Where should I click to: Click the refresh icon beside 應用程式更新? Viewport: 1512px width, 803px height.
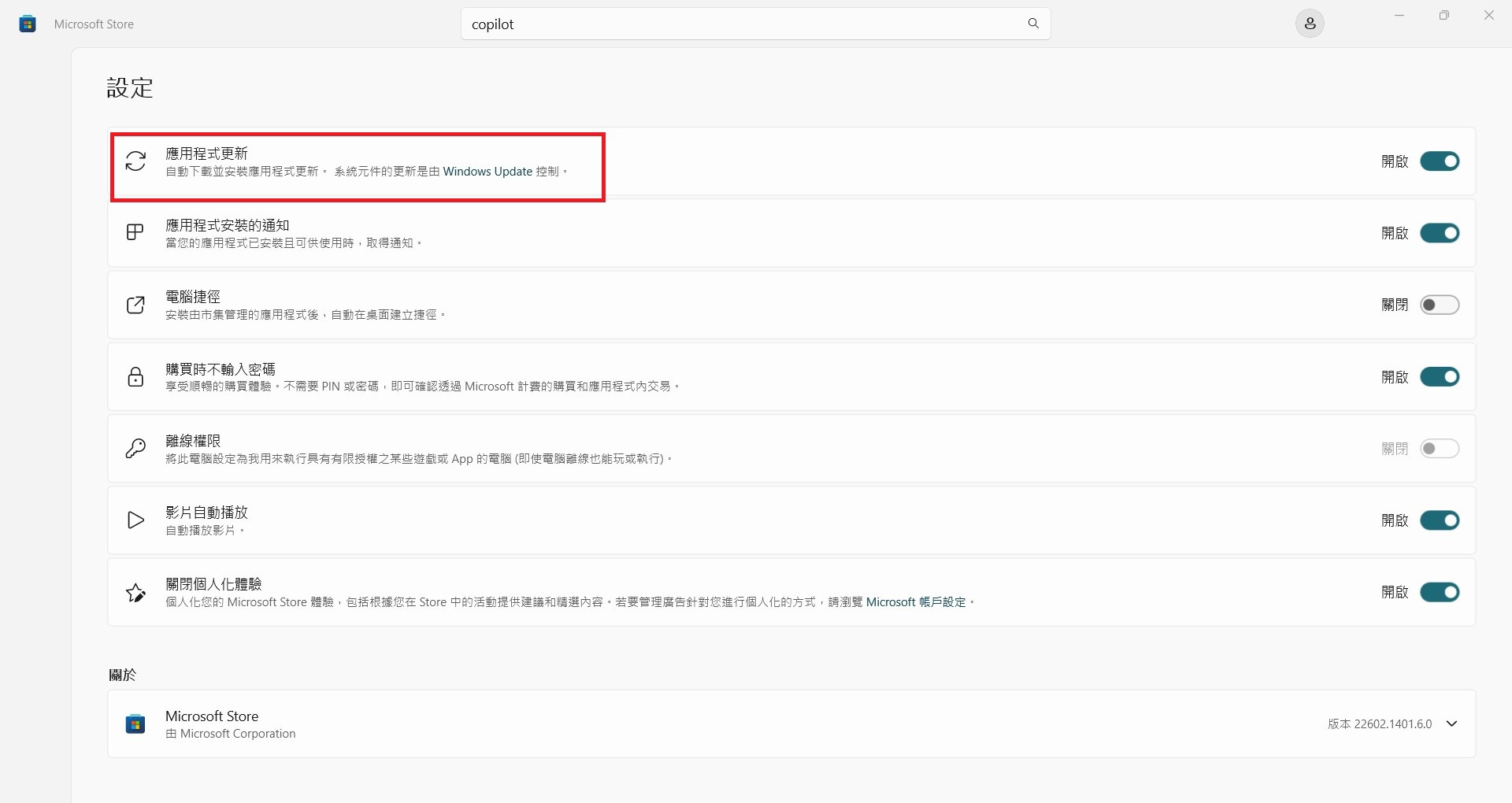(135, 161)
